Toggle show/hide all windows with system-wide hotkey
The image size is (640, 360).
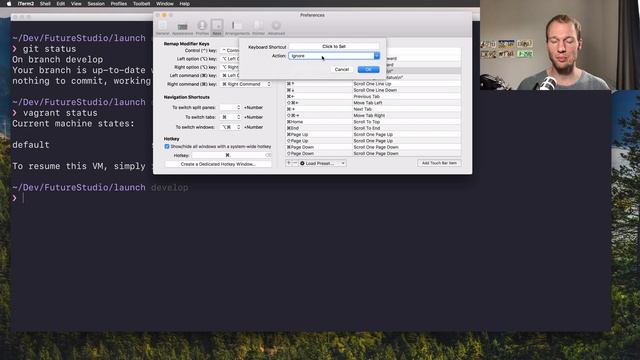pyautogui.click(x=167, y=147)
